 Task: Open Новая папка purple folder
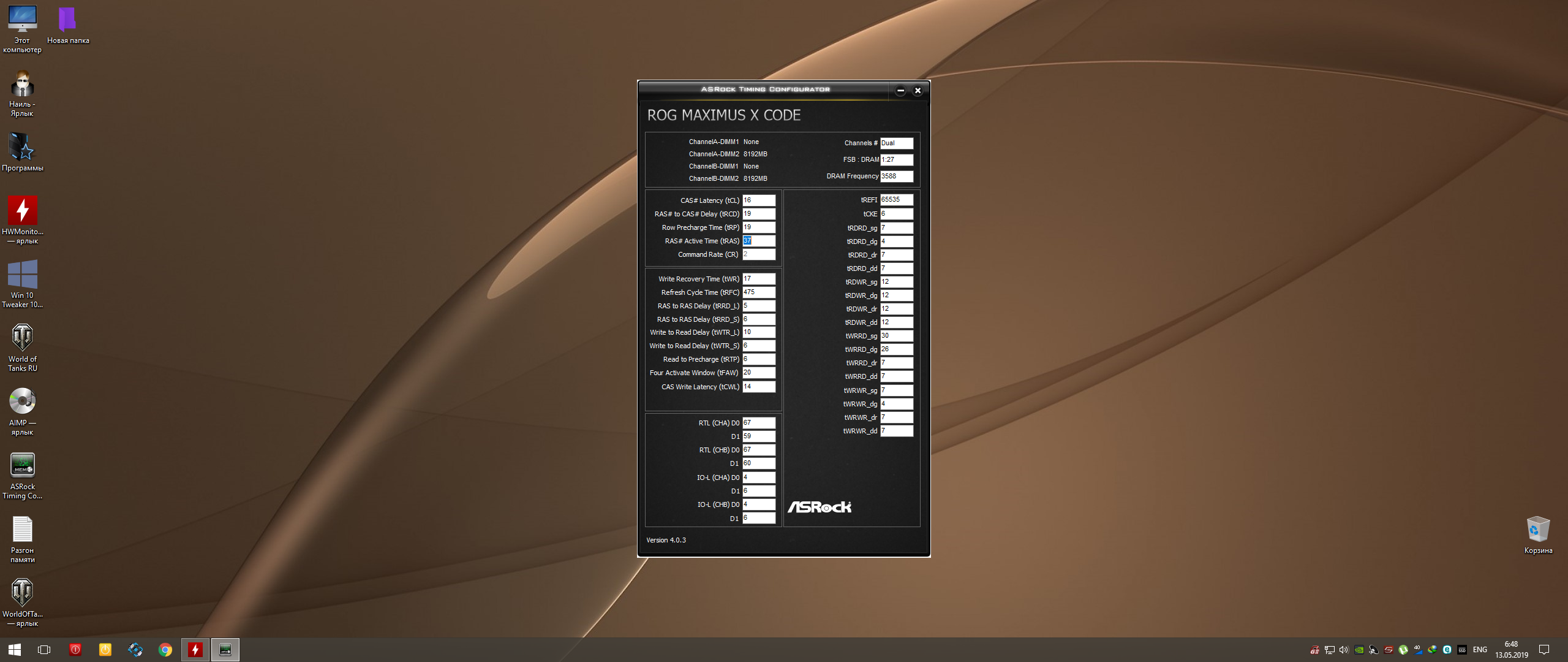pyautogui.click(x=67, y=20)
